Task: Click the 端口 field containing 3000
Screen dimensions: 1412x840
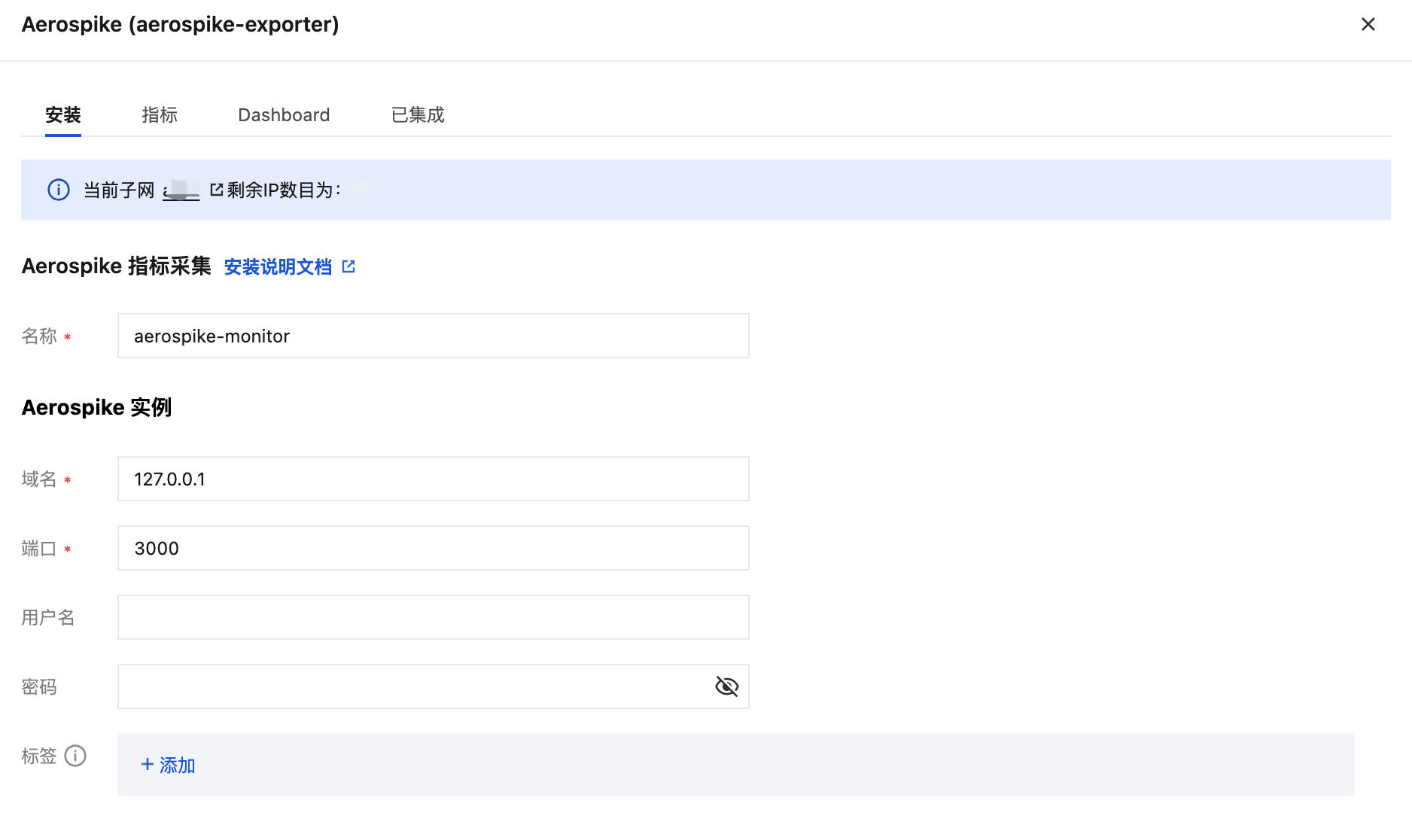Action: [x=433, y=548]
